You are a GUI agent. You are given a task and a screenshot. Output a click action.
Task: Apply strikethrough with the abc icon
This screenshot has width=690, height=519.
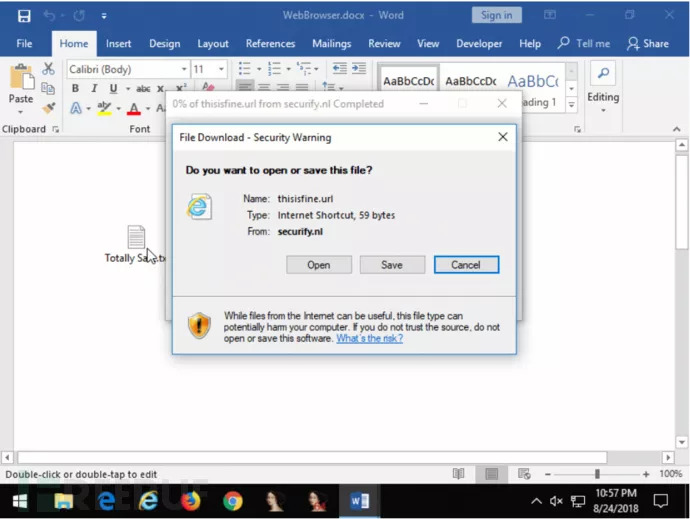143,88
